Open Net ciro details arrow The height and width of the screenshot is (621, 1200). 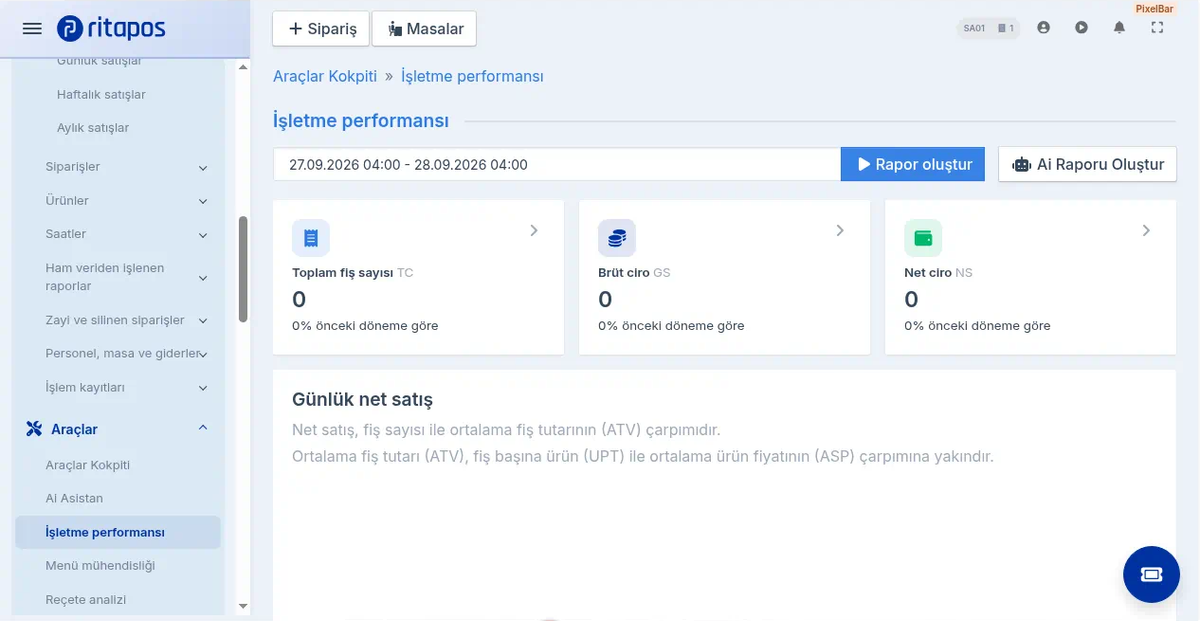[1146, 231]
